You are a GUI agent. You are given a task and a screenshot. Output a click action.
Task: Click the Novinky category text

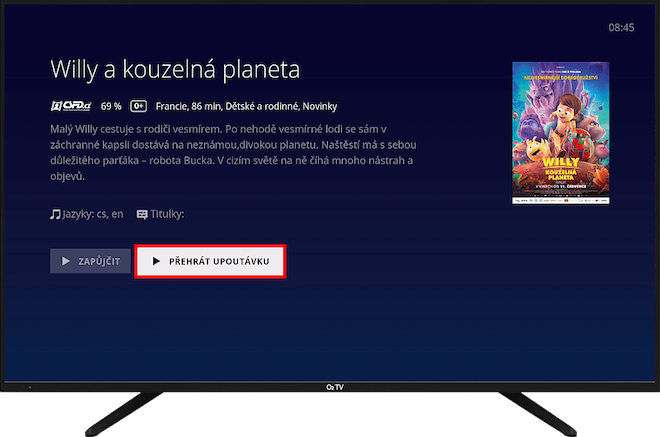tap(319, 106)
